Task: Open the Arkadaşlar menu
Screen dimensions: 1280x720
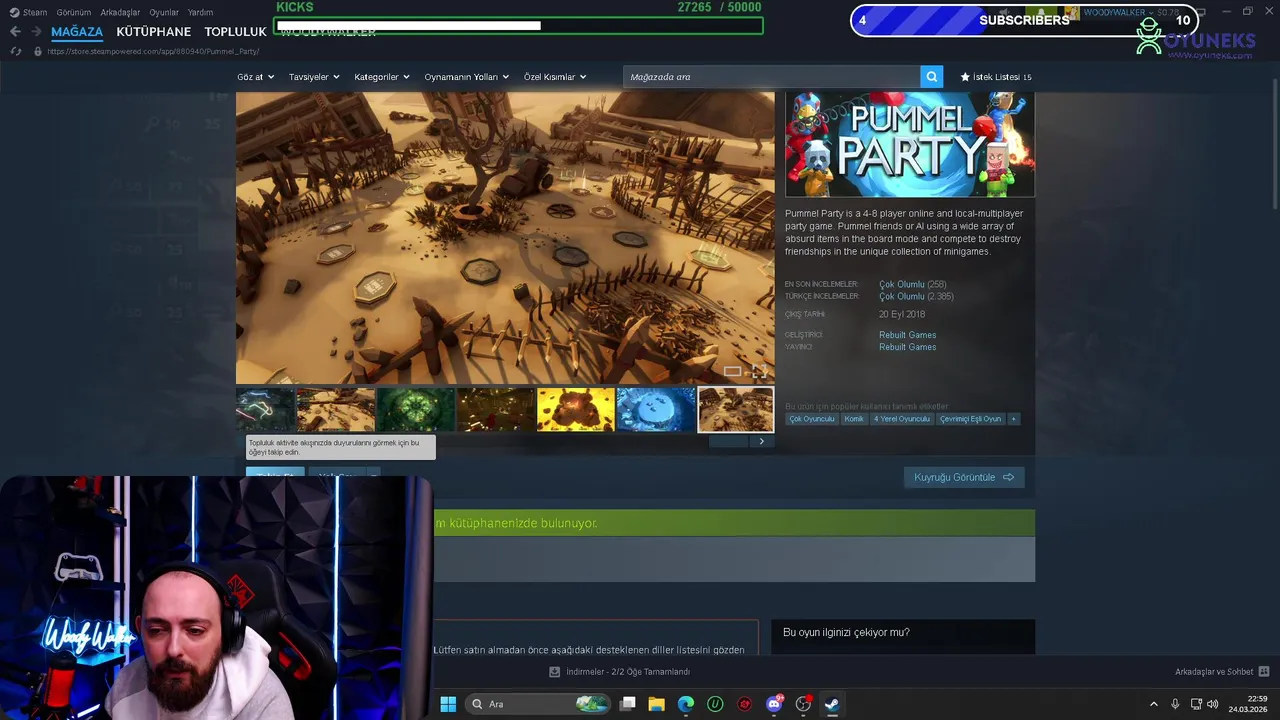Action: (x=120, y=13)
